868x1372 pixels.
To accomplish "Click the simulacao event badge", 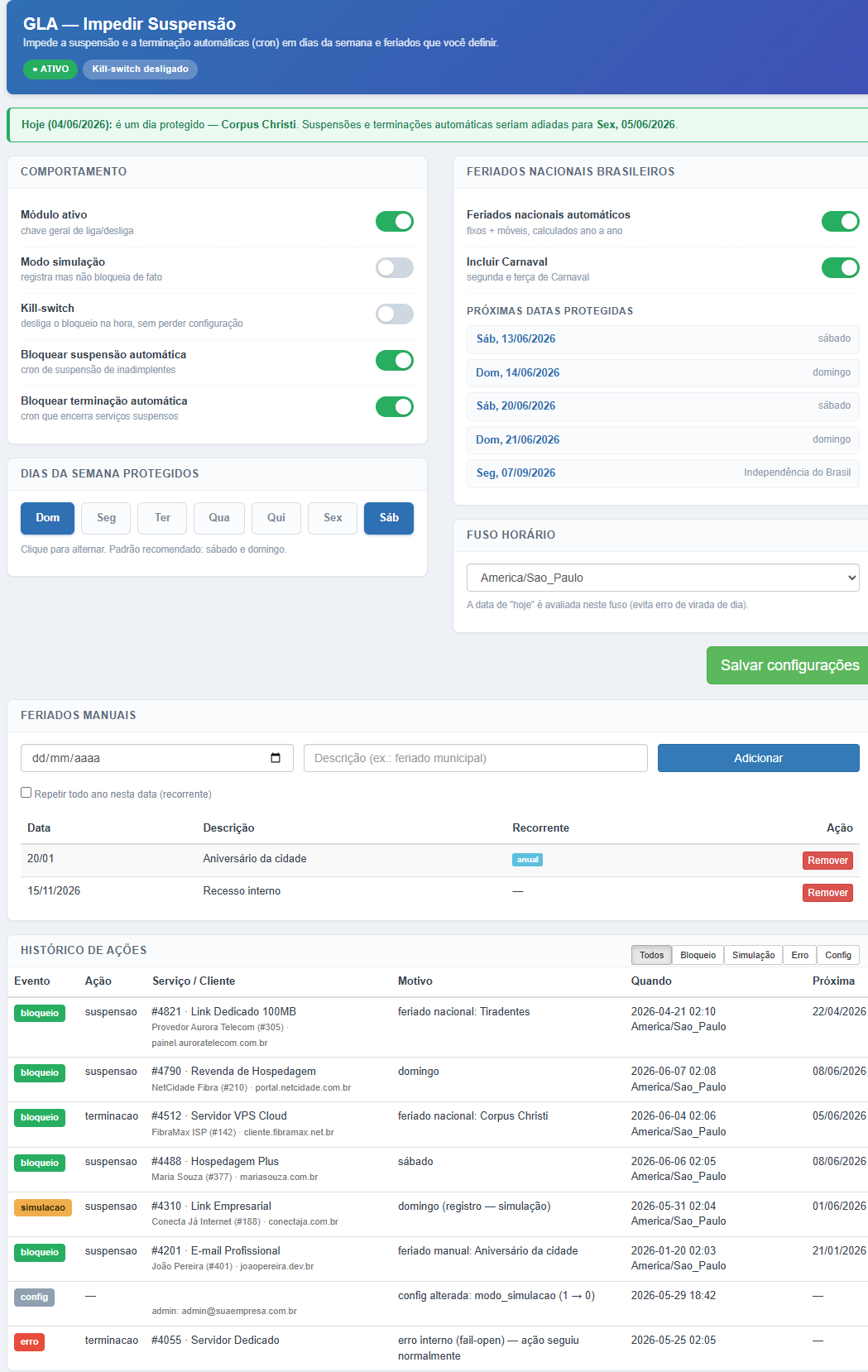I will coord(43,1208).
